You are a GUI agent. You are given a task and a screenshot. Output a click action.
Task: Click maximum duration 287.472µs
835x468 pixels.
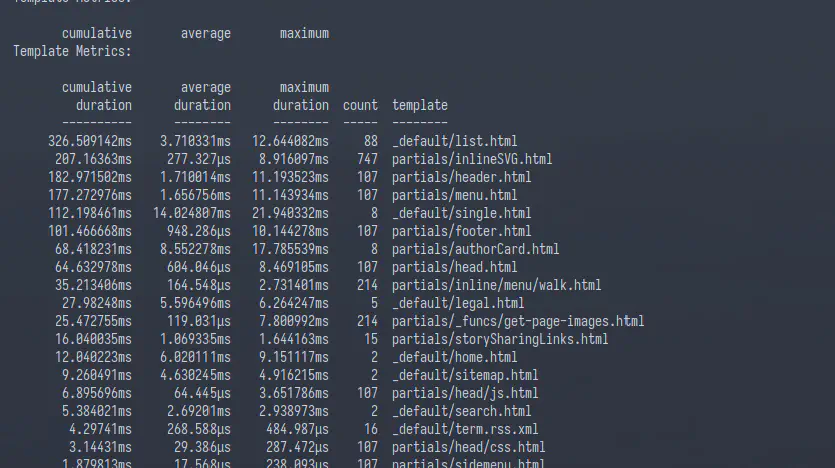click(297, 447)
